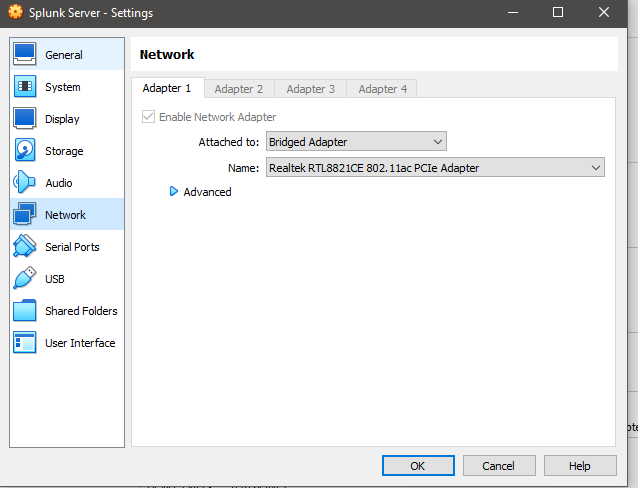Screen dimensions: 638x488
Task: Go to Display settings label
Action: [62, 119]
